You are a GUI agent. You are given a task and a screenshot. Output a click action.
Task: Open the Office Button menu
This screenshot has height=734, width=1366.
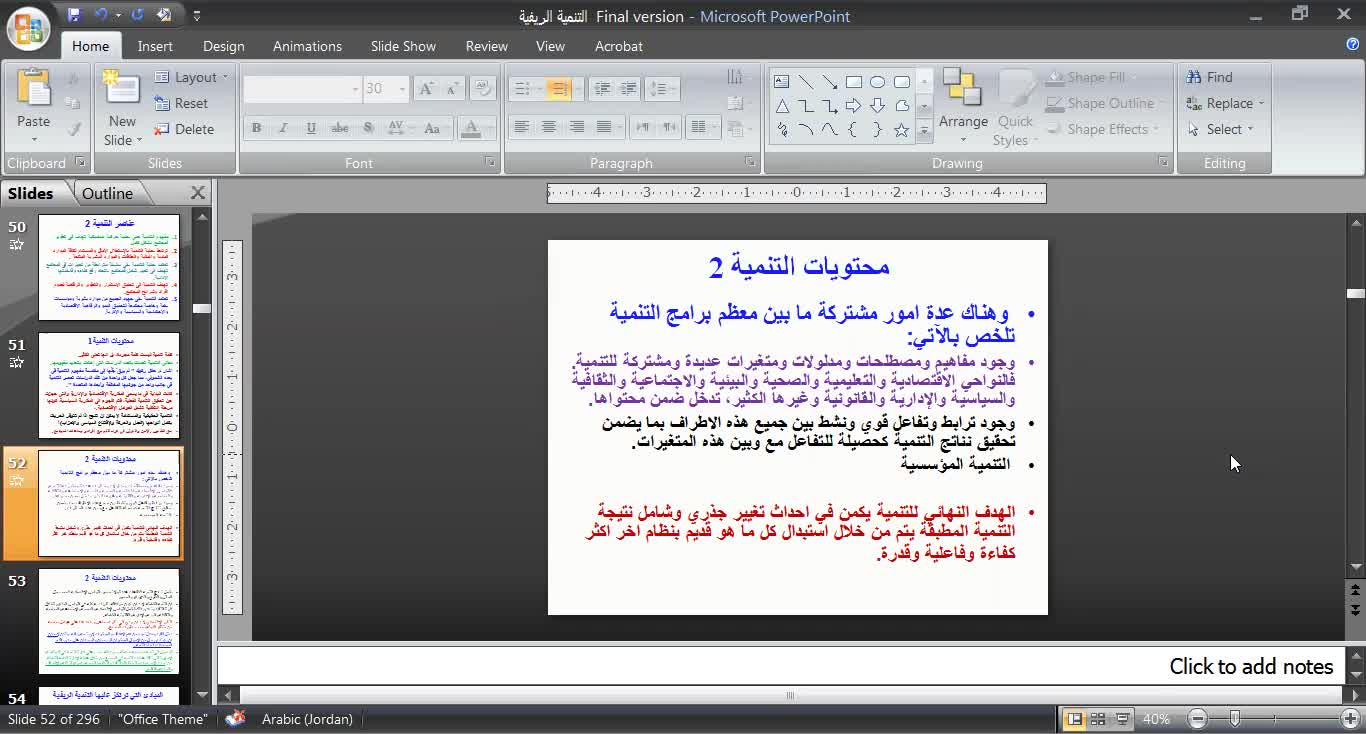[29, 28]
